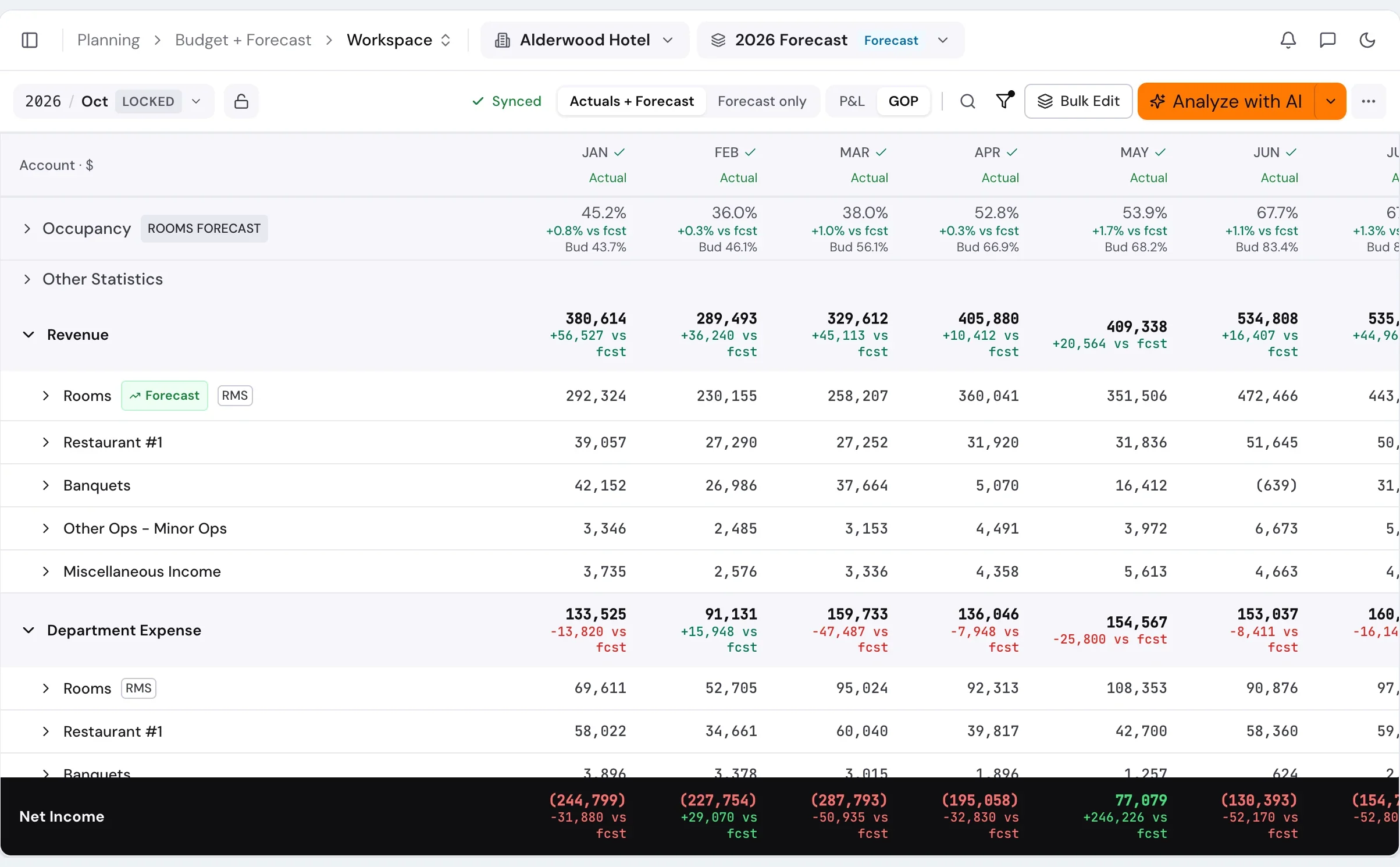Click the Synced status indicator
Image resolution: width=1400 pixels, height=867 pixels.
pos(506,101)
